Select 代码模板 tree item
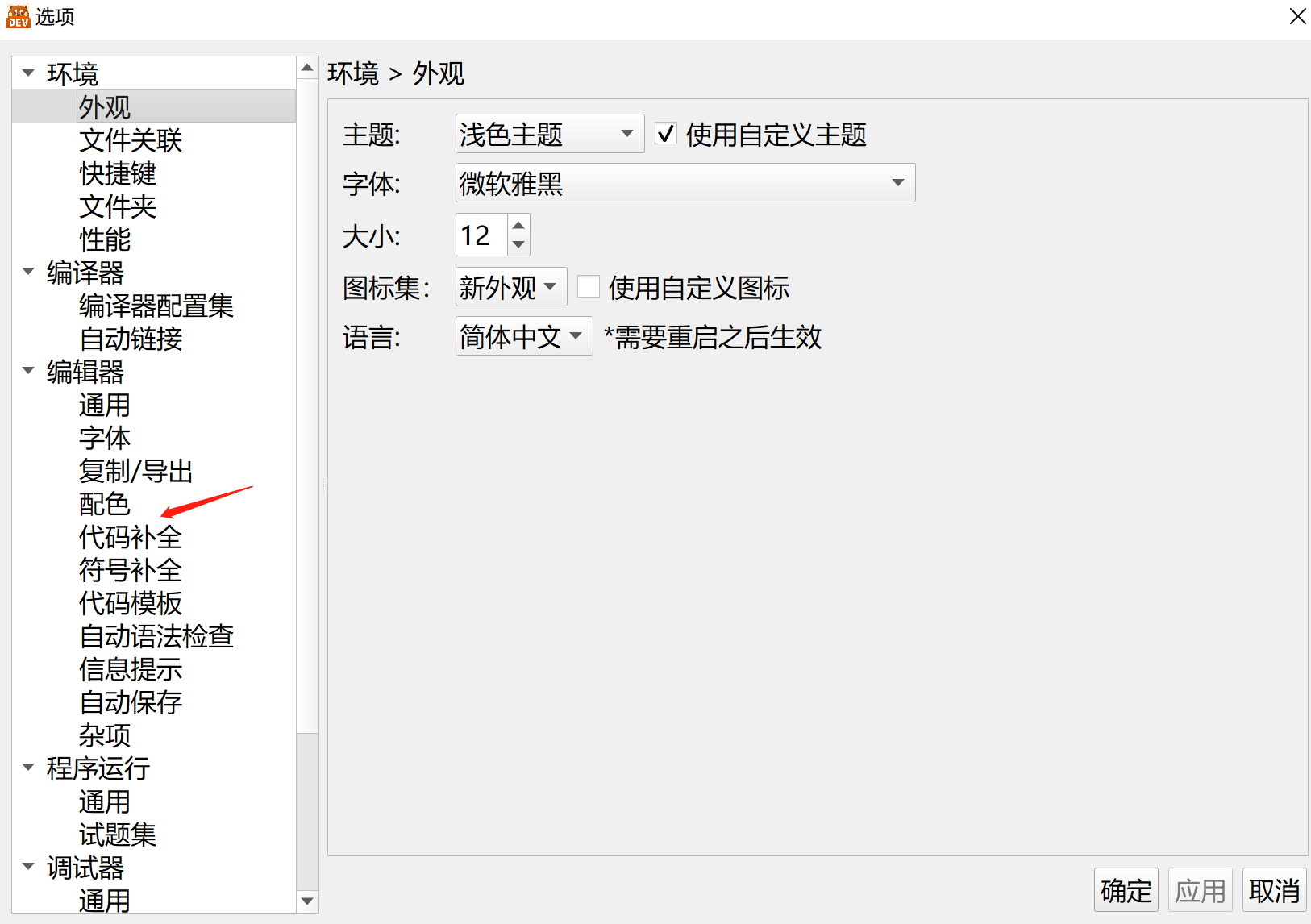This screenshot has height=924, width=1311. [131, 602]
